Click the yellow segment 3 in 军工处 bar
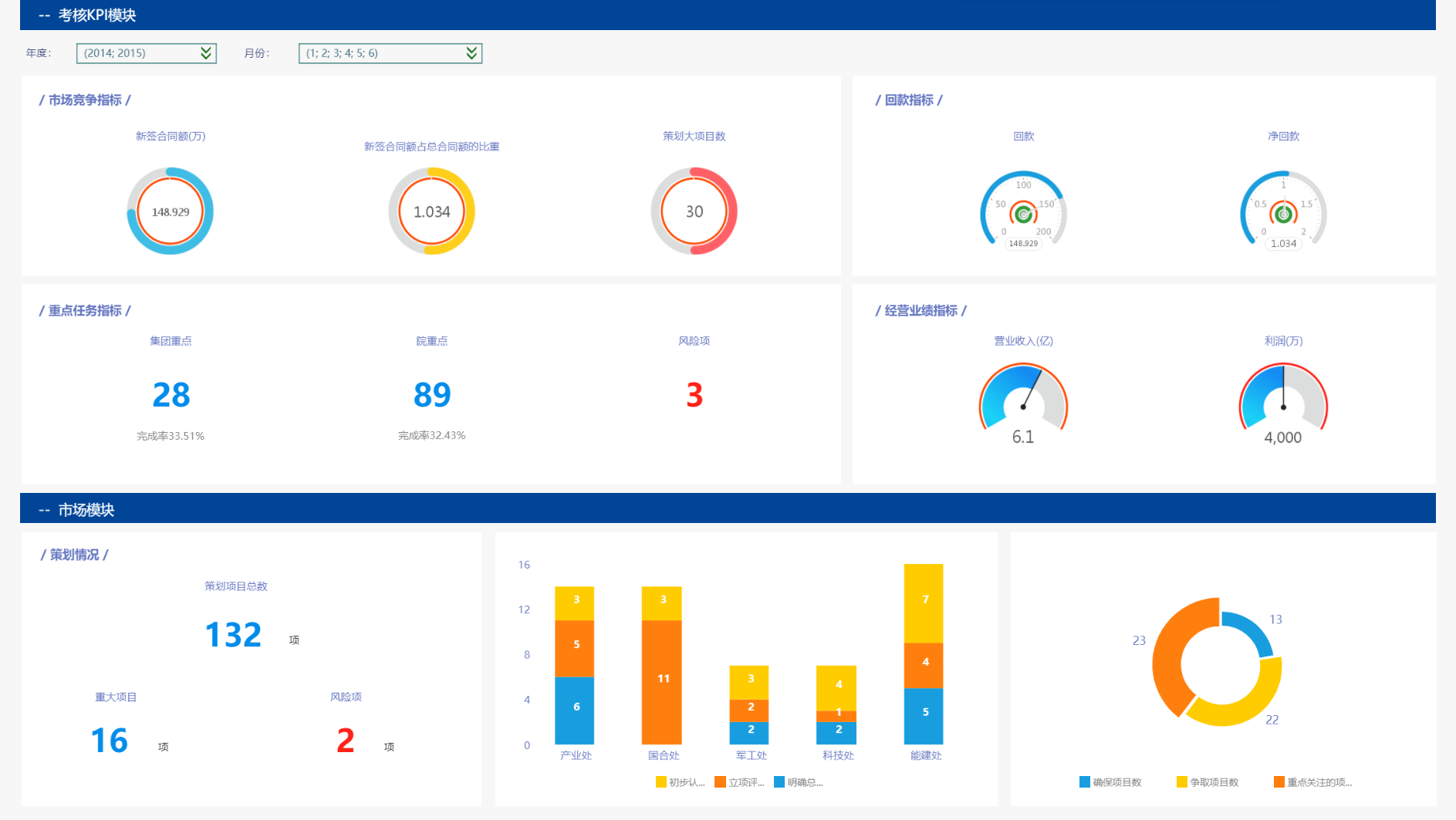 point(749,683)
